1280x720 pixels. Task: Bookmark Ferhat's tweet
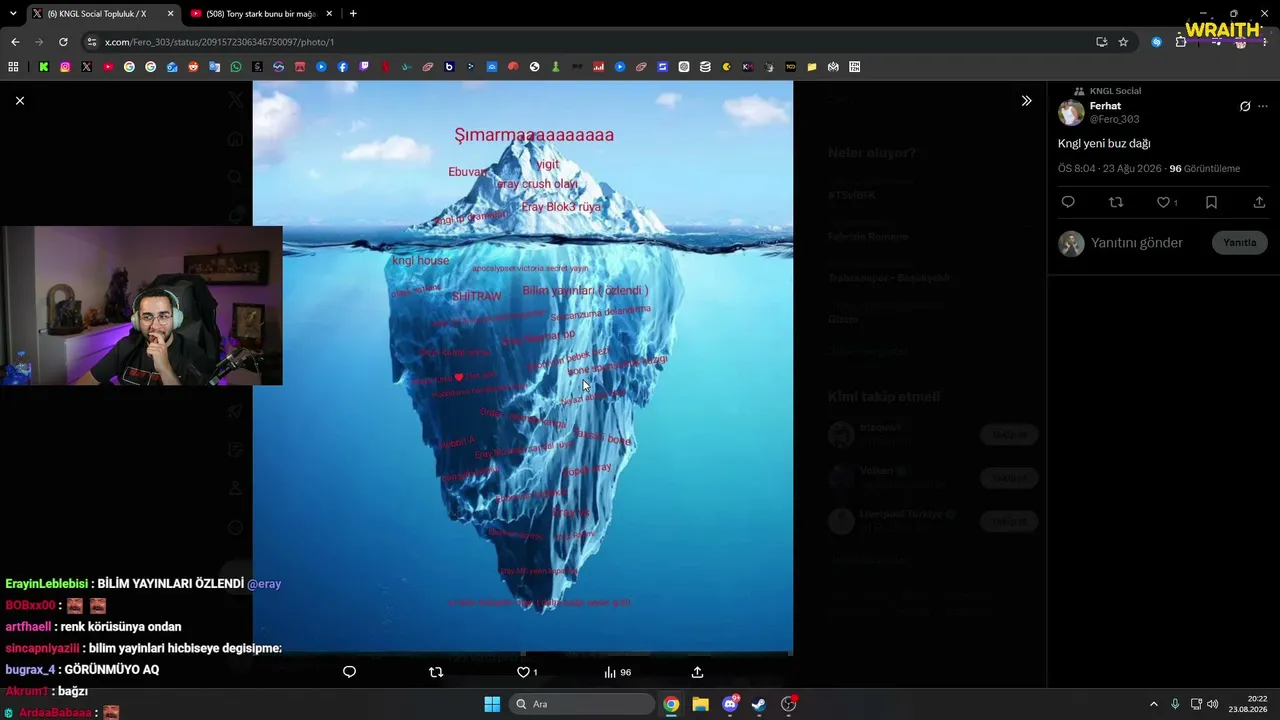(1211, 202)
